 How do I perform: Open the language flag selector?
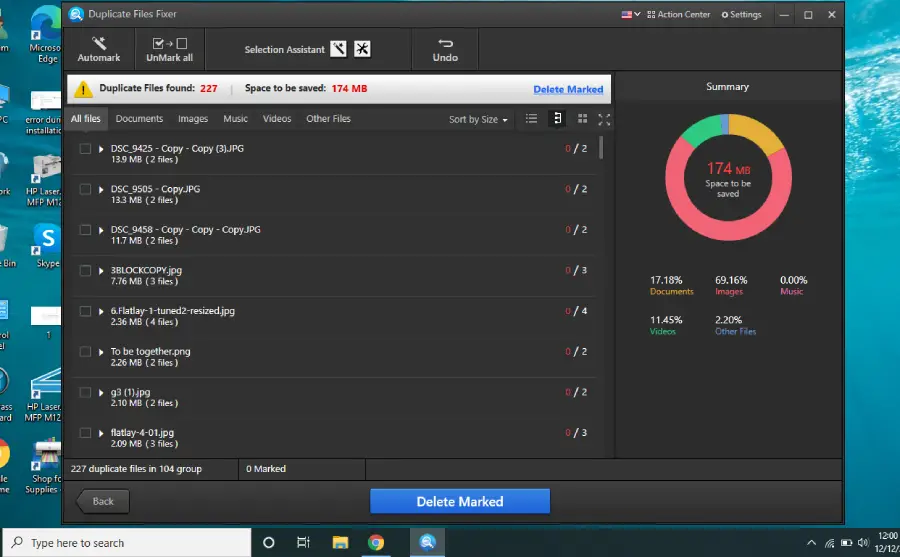(x=631, y=14)
